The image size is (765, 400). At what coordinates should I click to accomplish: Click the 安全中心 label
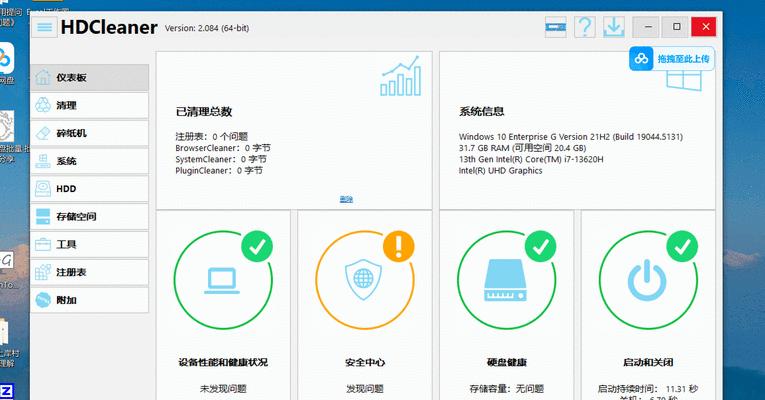point(365,362)
